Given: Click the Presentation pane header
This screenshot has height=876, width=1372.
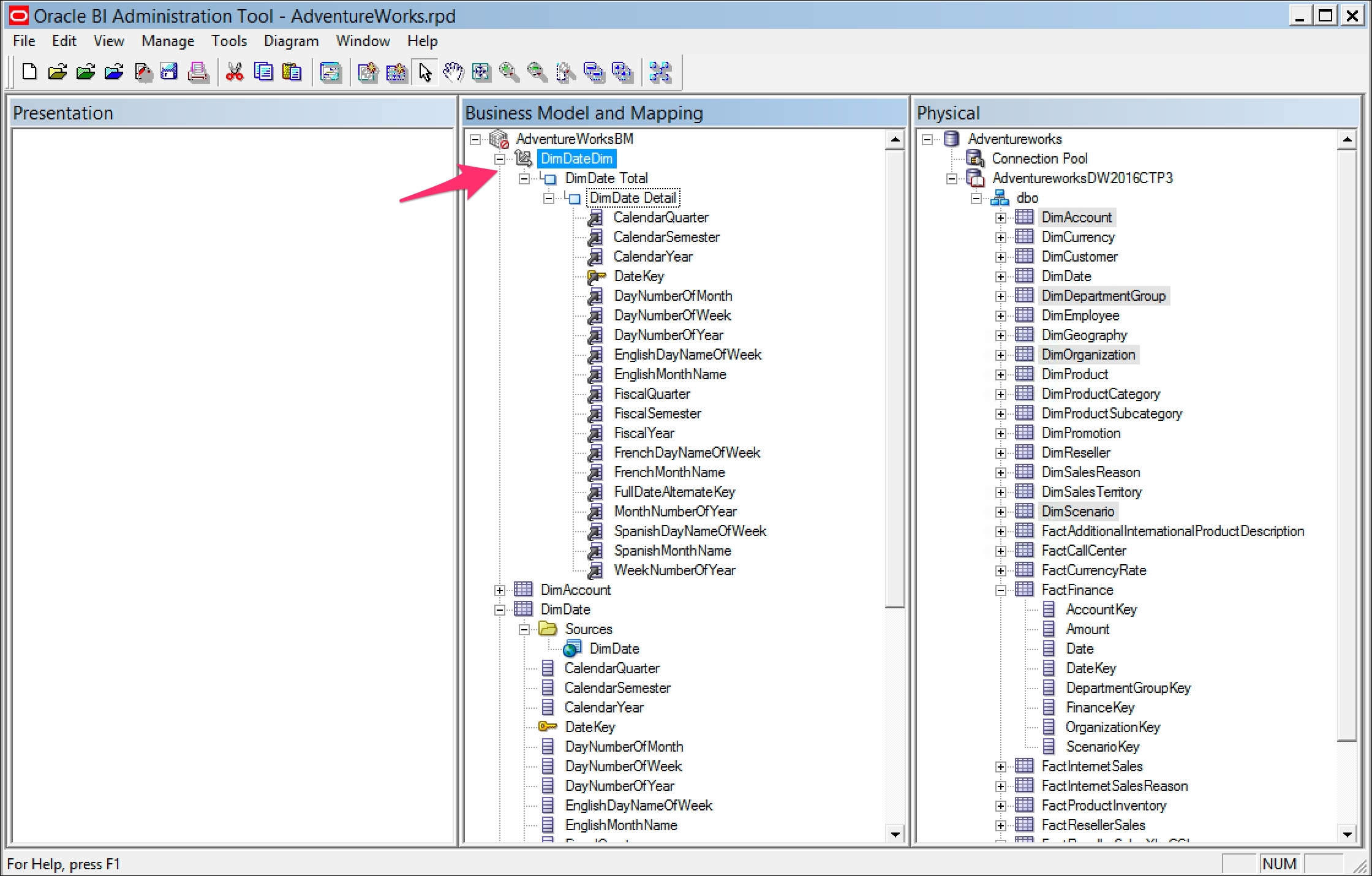Looking at the screenshot, I should coord(233,113).
